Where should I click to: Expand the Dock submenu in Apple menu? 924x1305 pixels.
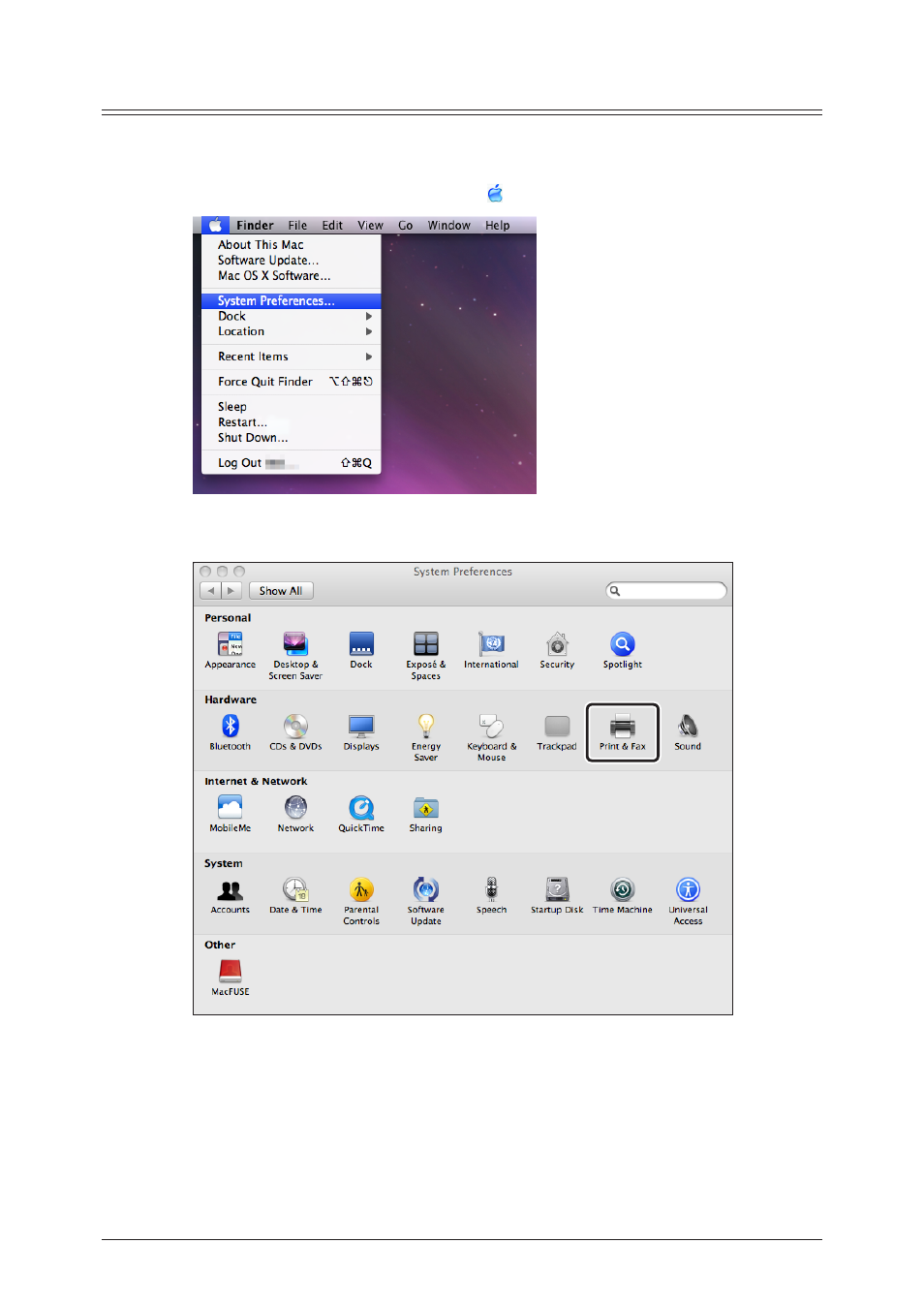291,316
